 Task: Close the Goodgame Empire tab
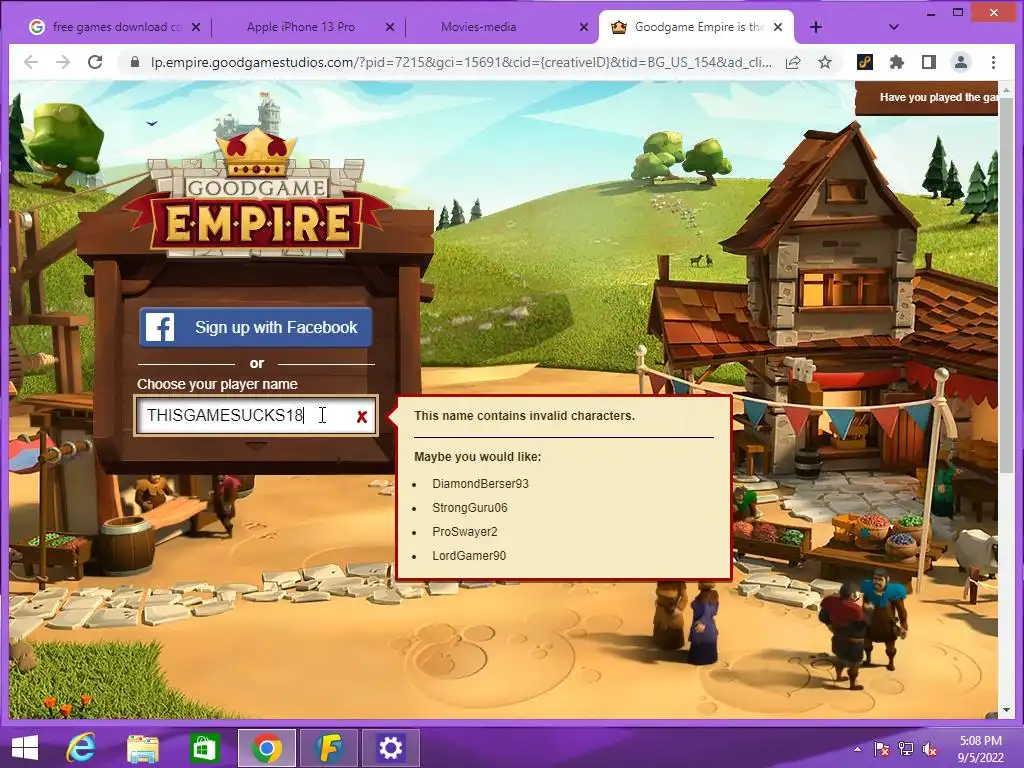778,27
